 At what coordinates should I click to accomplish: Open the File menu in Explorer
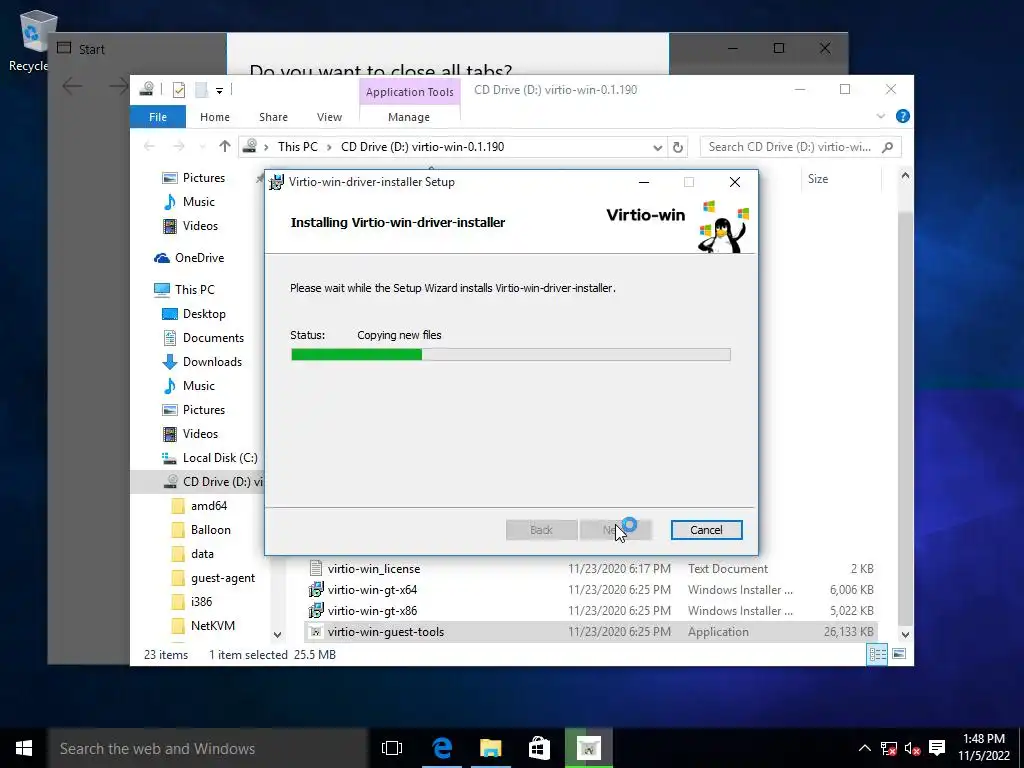[x=158, y=117]
